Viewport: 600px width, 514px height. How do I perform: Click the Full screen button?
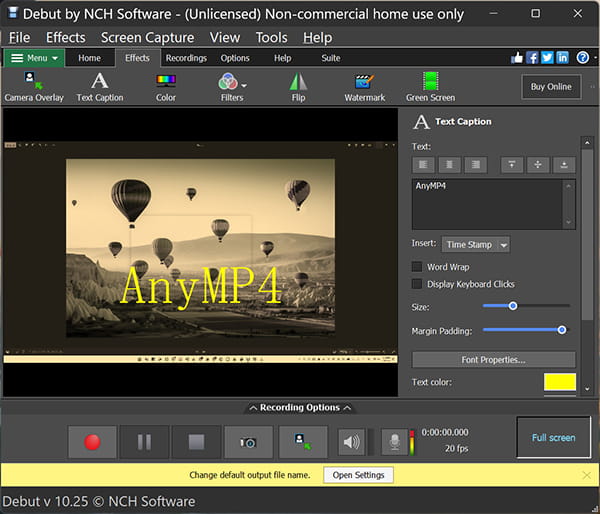(x=553, y=437)
